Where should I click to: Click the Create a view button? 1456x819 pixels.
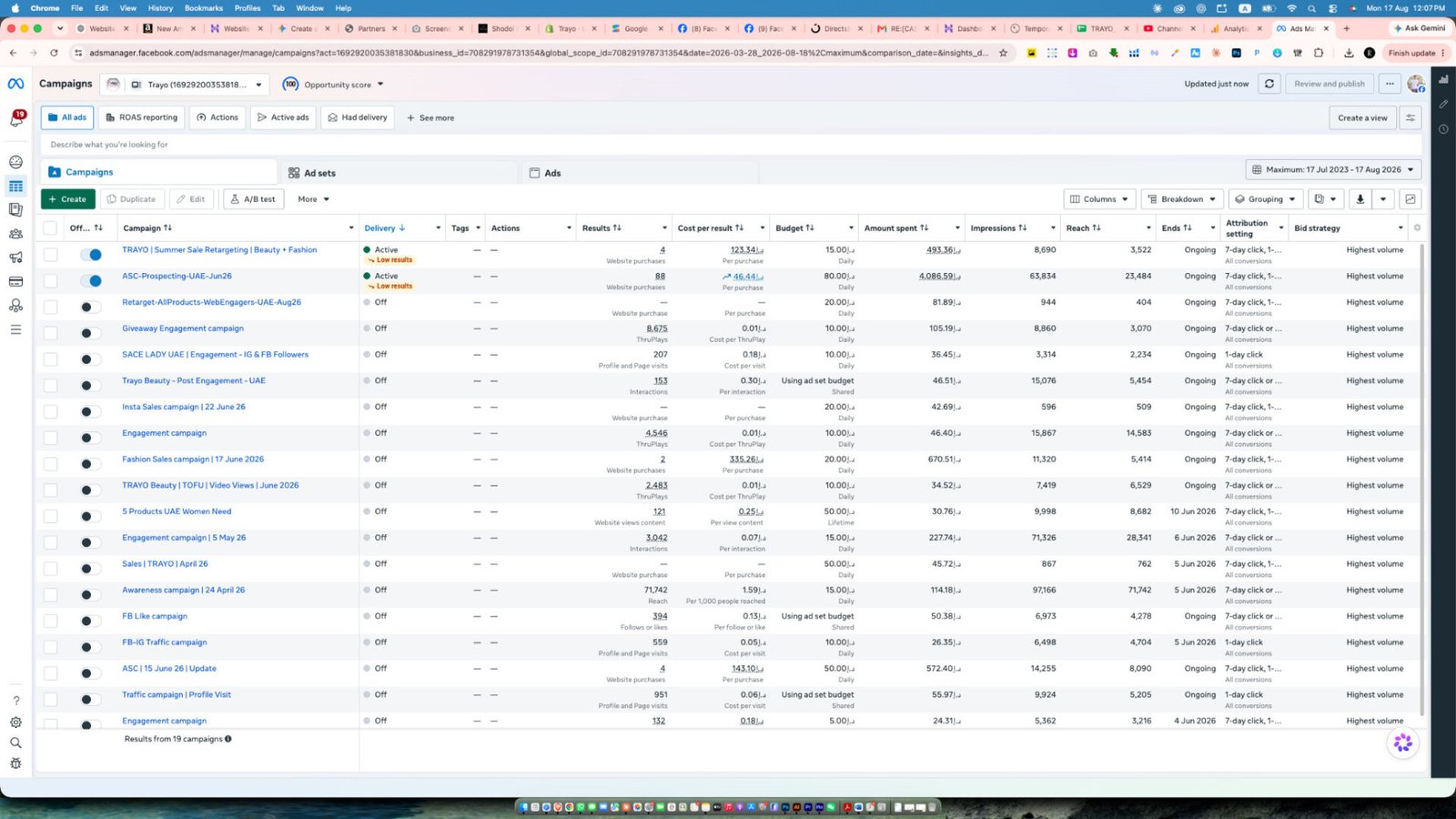(1362, 117)
